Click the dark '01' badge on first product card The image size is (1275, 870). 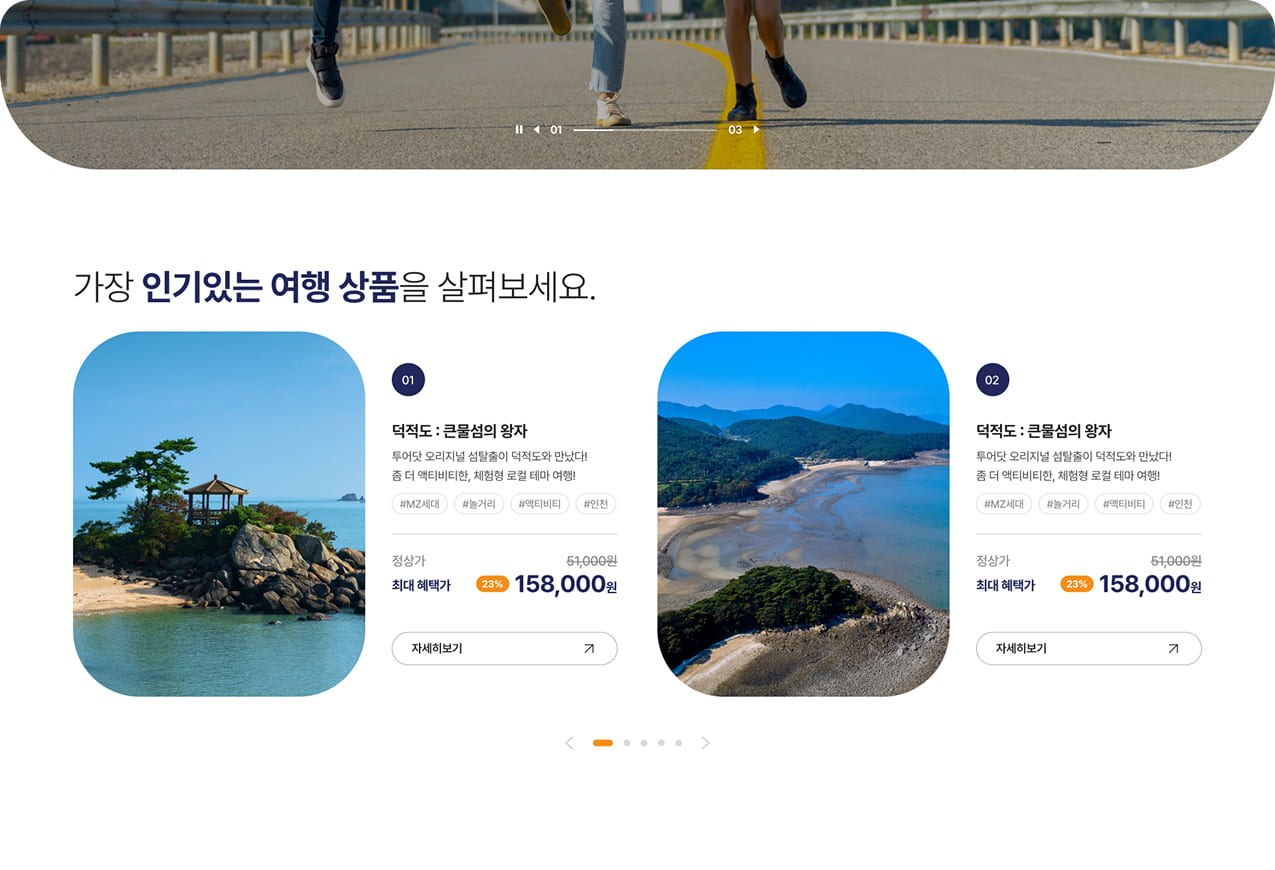[407, 380]
